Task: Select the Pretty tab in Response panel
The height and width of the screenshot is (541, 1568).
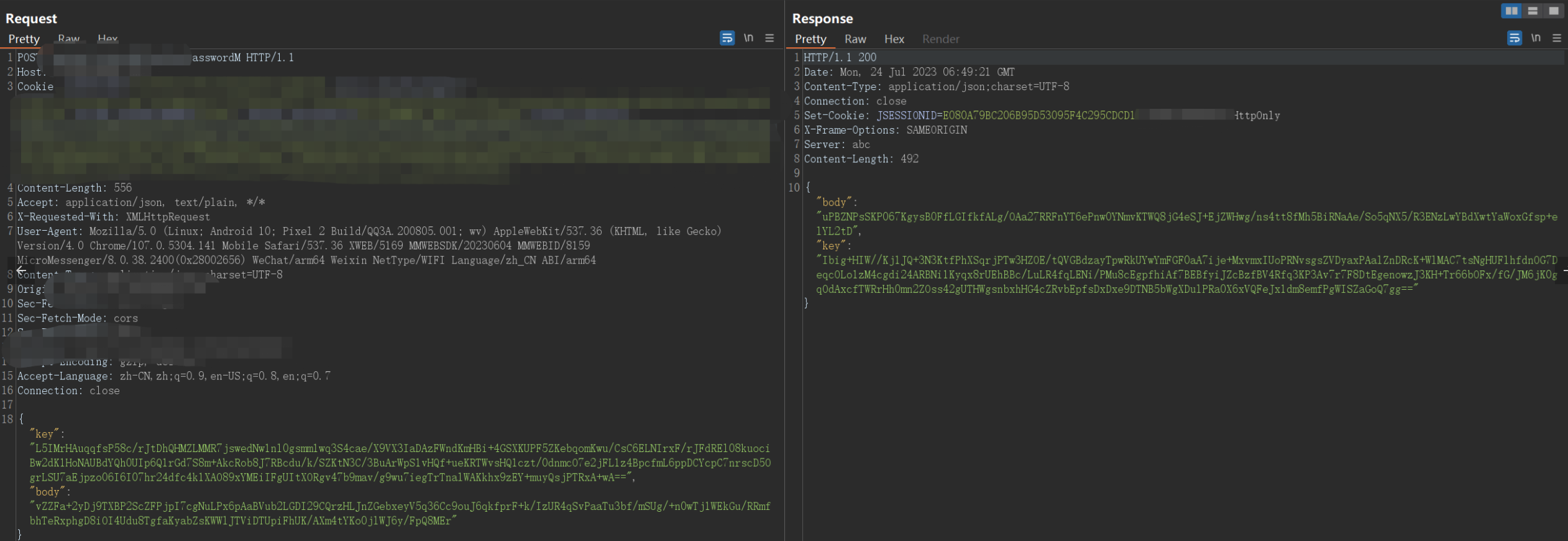Action: (810, 39)
